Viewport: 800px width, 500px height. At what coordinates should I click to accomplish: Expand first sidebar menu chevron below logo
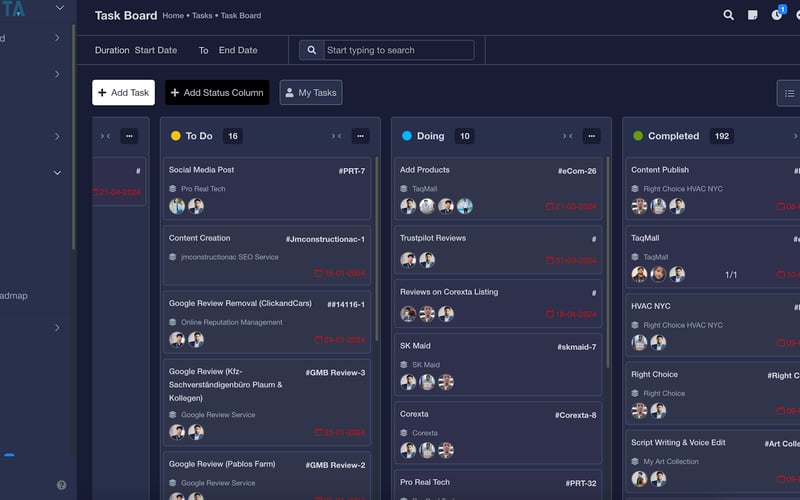click(57, 38)
